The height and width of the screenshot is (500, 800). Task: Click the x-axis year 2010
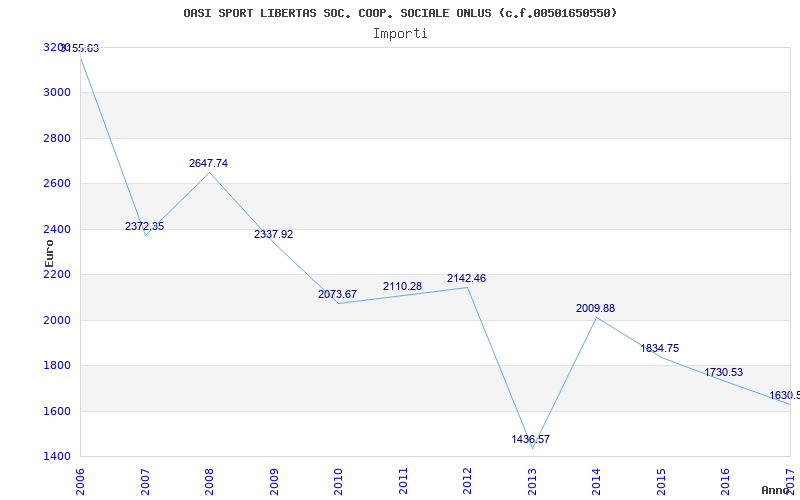pos(338,482)
